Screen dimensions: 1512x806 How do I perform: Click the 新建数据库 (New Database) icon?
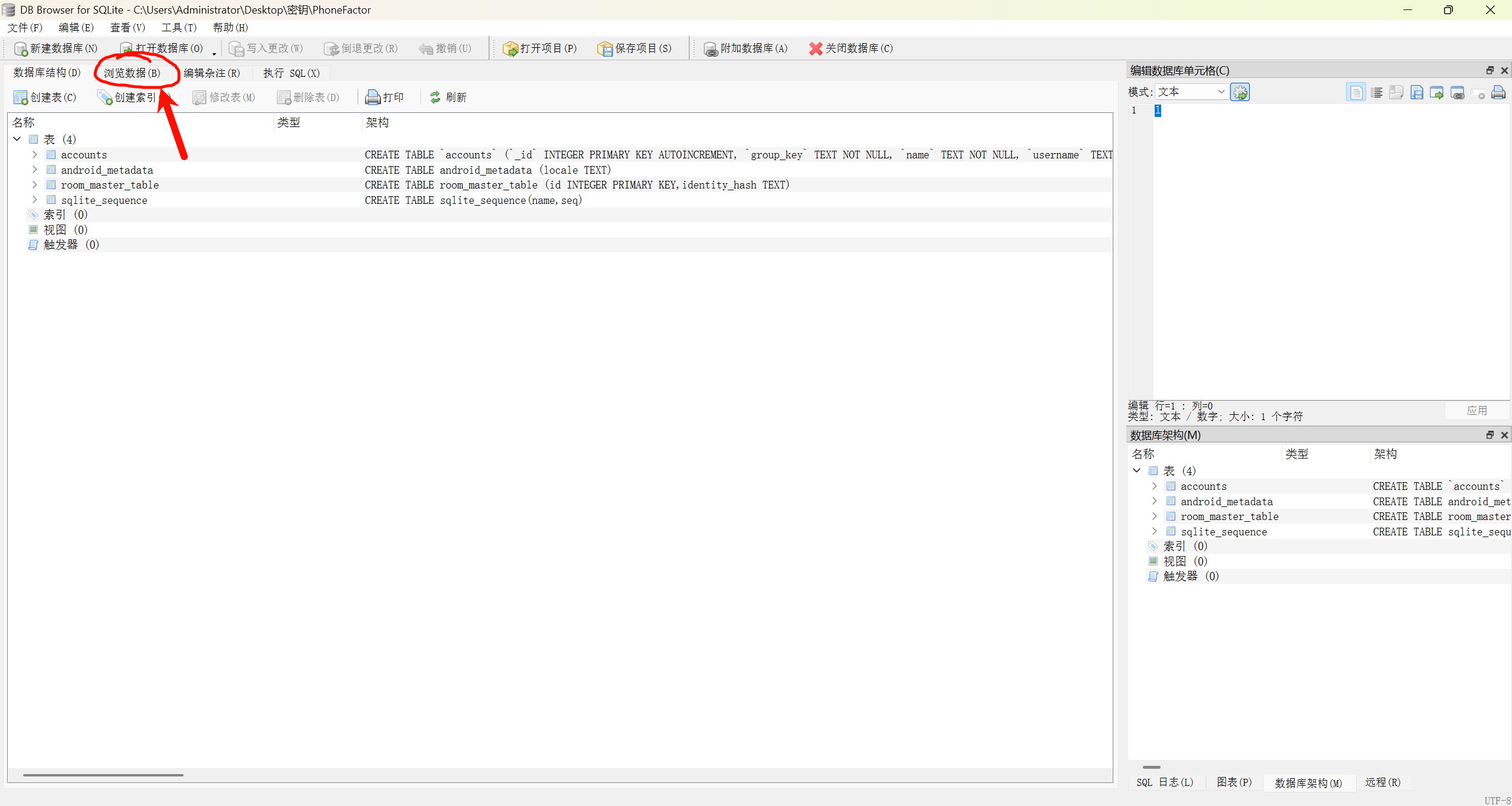(x=21, y=48)
